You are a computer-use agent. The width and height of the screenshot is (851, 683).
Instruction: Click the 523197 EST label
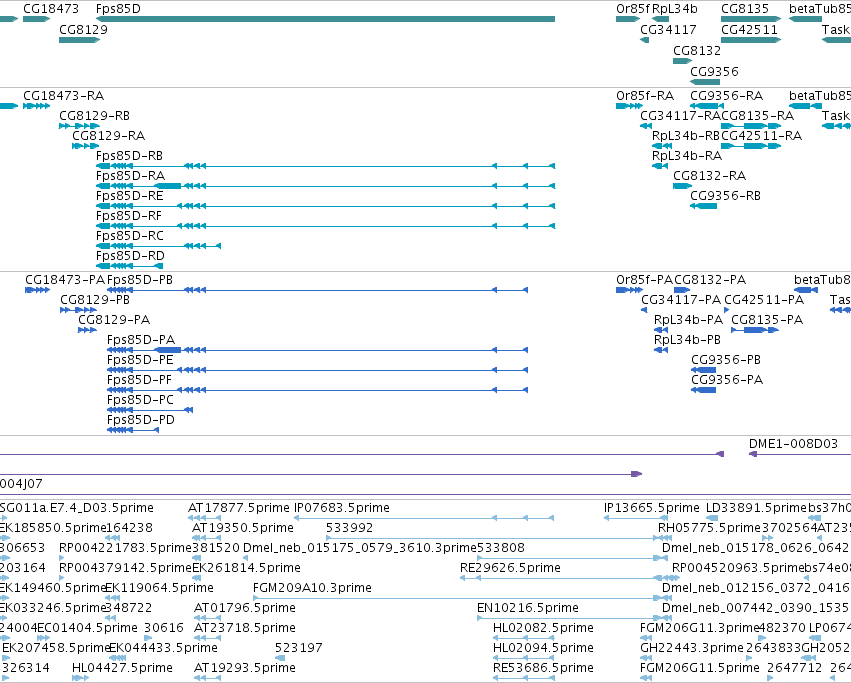tap(299, 648)
